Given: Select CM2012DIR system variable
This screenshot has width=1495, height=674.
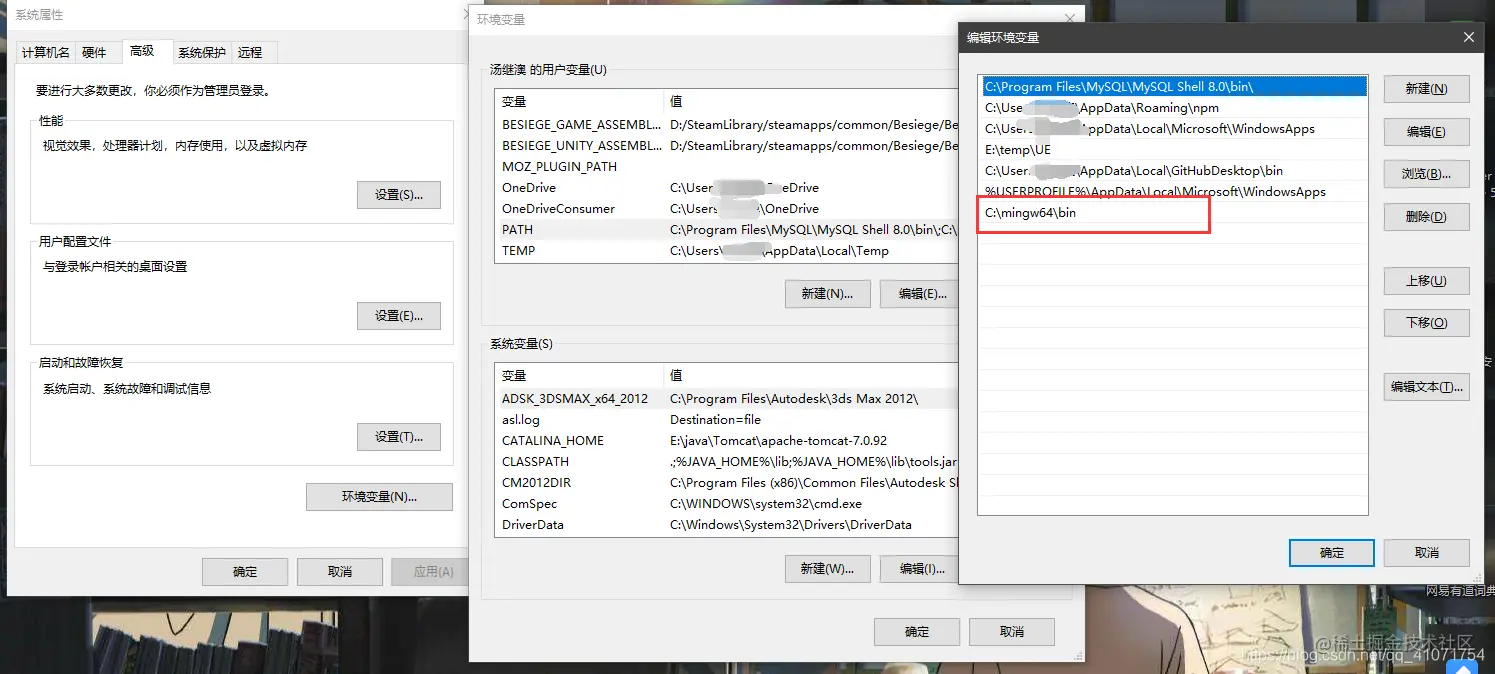Looking at the screenshot, I should point(727,483).
